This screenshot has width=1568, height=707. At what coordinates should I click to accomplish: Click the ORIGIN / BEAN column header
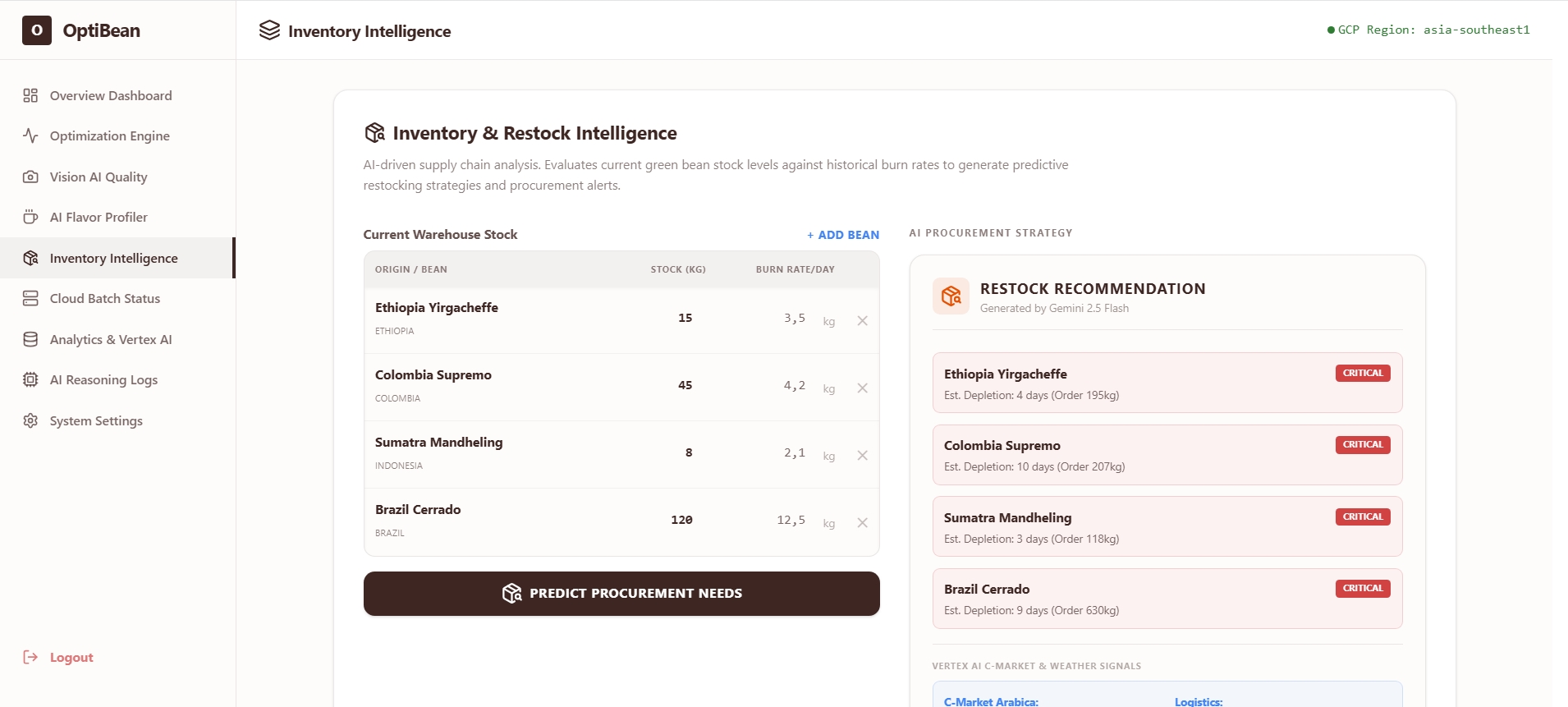click(411, 269)
